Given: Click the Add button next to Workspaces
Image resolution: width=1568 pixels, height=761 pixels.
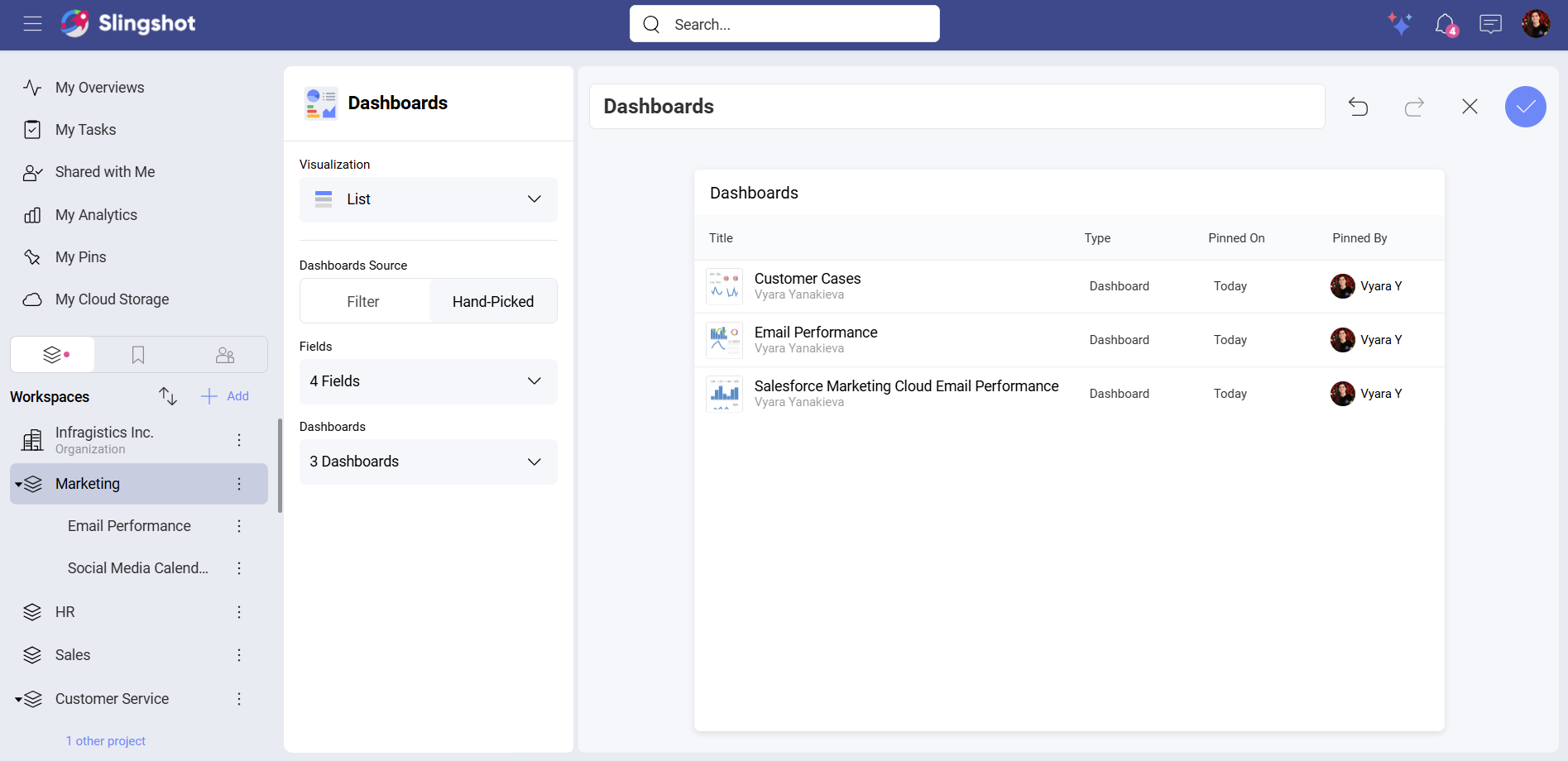Looking at the screenshot, I should coord(223,396).
